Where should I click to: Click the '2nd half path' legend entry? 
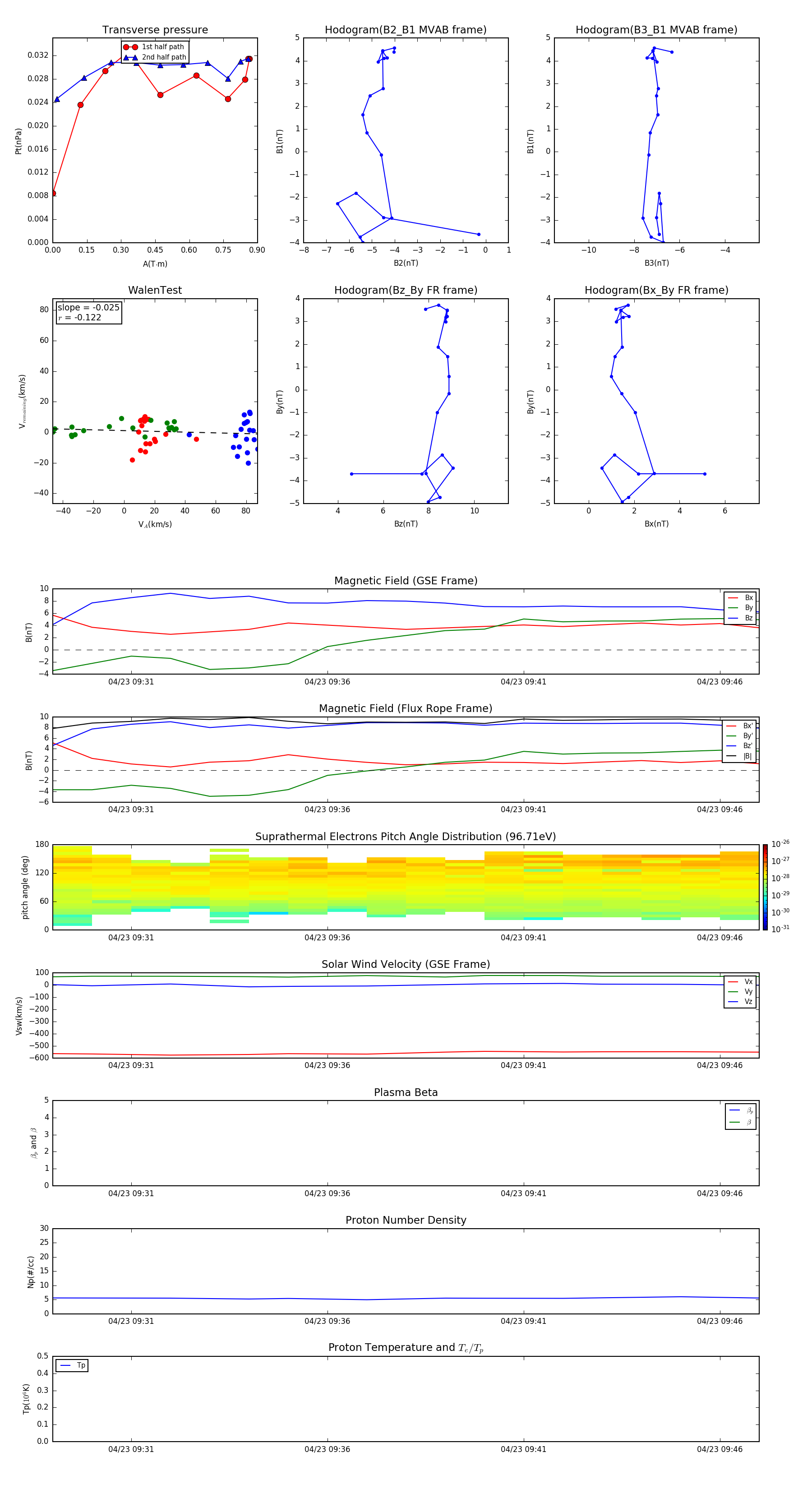(156, 57)
